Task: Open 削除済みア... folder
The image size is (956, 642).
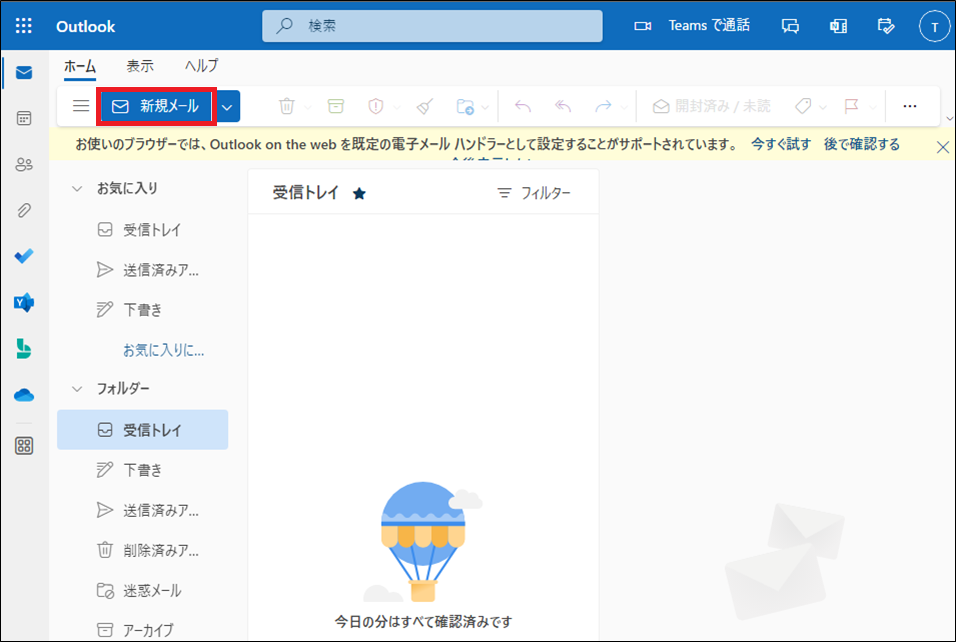Action: [x=143, y=551]
